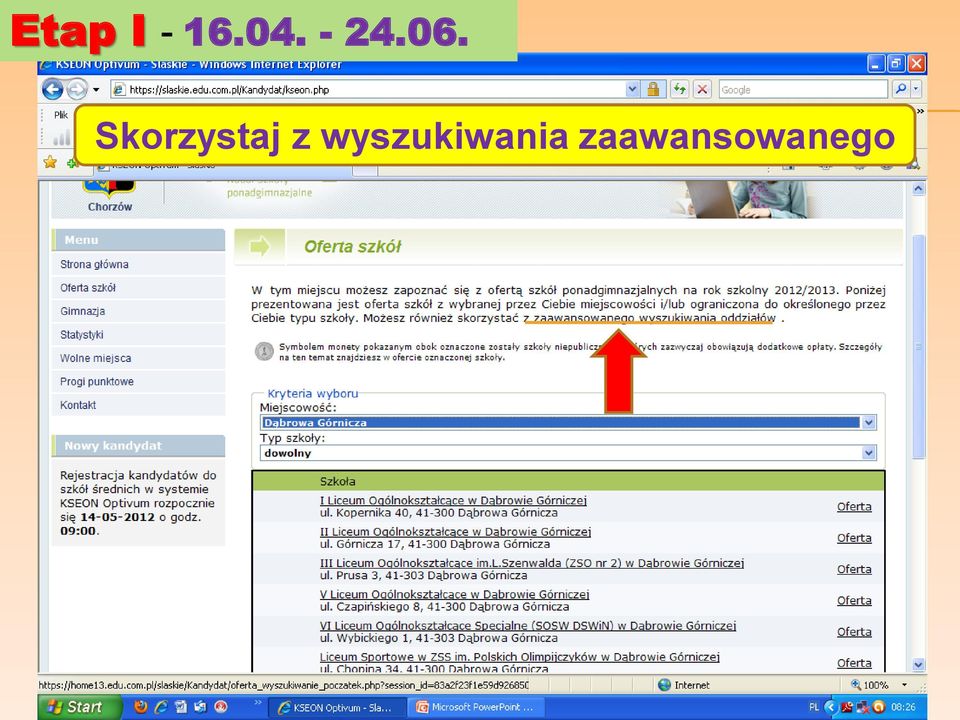Click the Chorzów city crest logo
Screen dimensions: 960x720
(110, 189)
